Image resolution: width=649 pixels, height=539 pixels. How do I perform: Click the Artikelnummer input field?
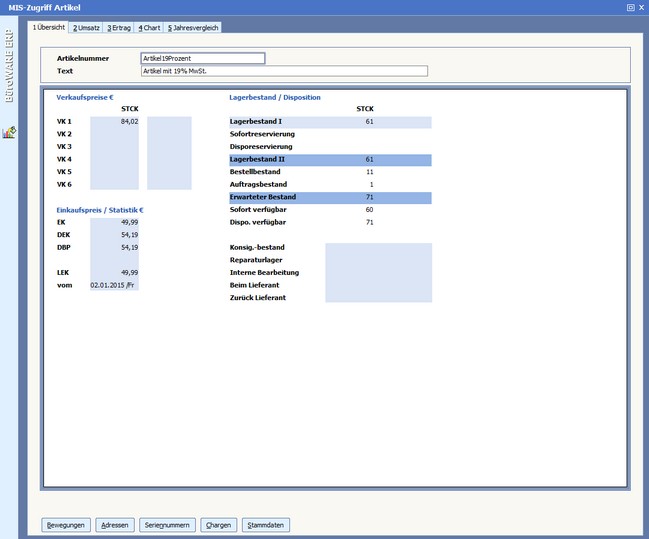coord(202,58)
